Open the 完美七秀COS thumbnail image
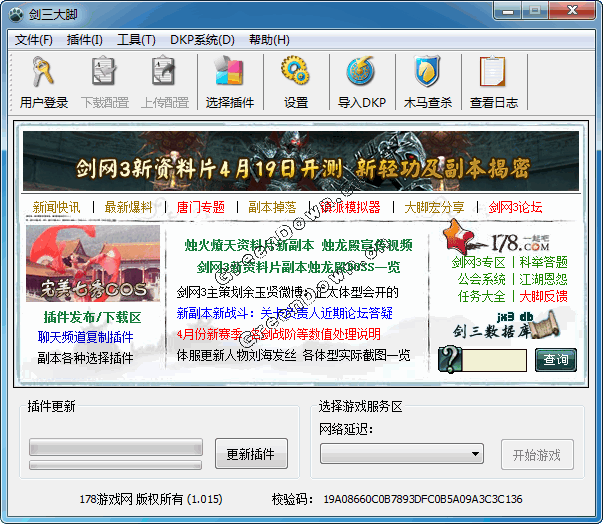Image resolution: width=603 pixels, height=524 pixels. coord(93,263)
